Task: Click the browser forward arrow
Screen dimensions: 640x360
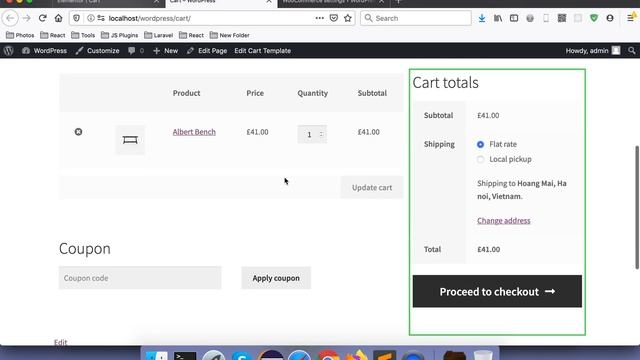Action: tap(27, 18)
